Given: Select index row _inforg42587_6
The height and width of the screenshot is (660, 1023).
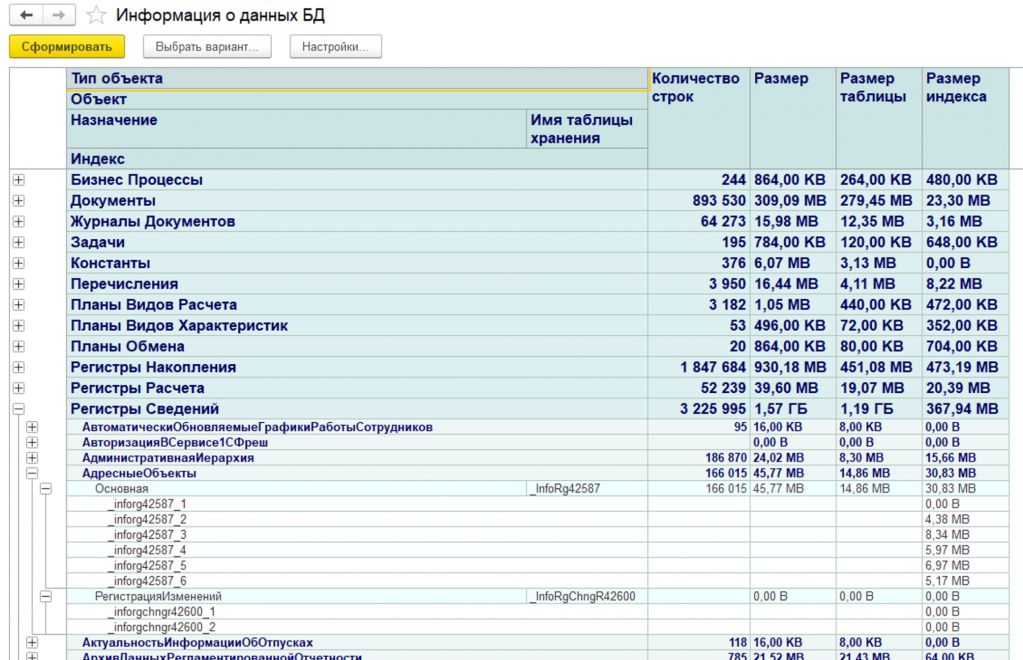Looking at the screenshot, I should (x=147, y=581).
